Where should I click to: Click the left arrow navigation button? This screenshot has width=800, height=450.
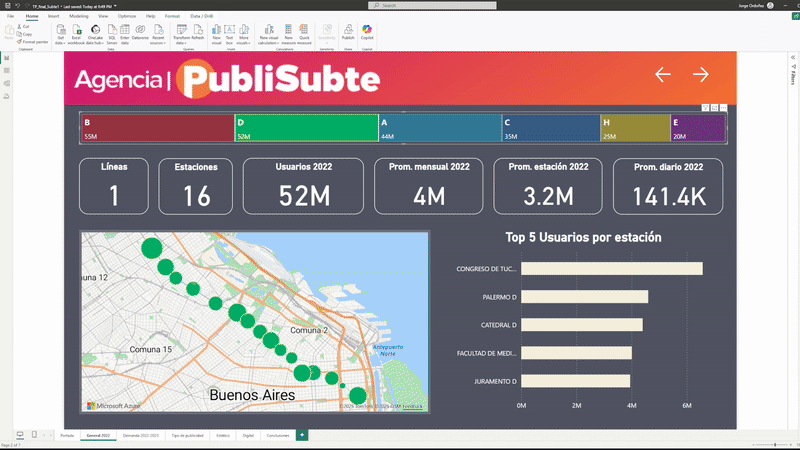(x=662, y=75)
